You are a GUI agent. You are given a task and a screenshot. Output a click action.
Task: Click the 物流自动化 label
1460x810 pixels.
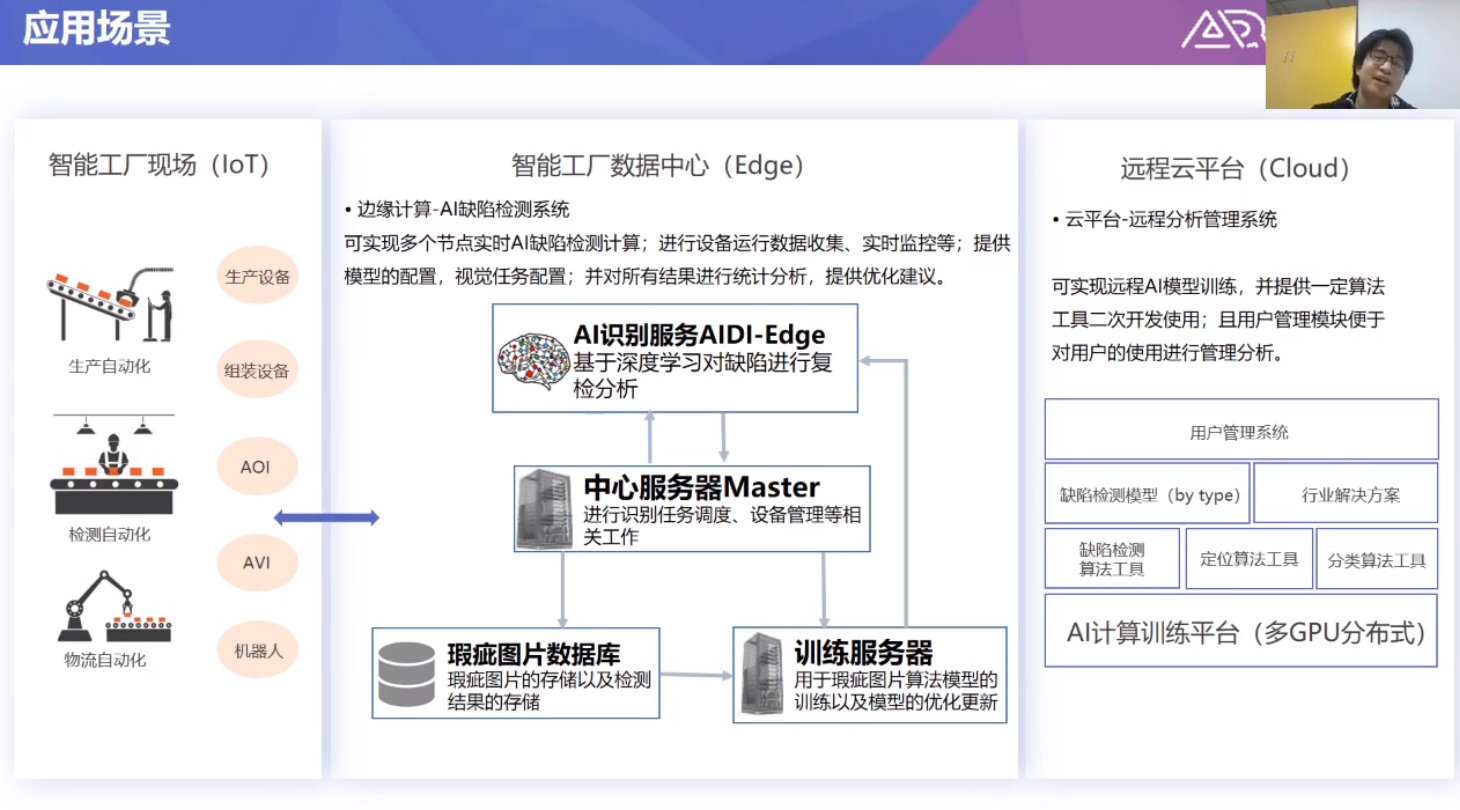[x=105, y=660]
